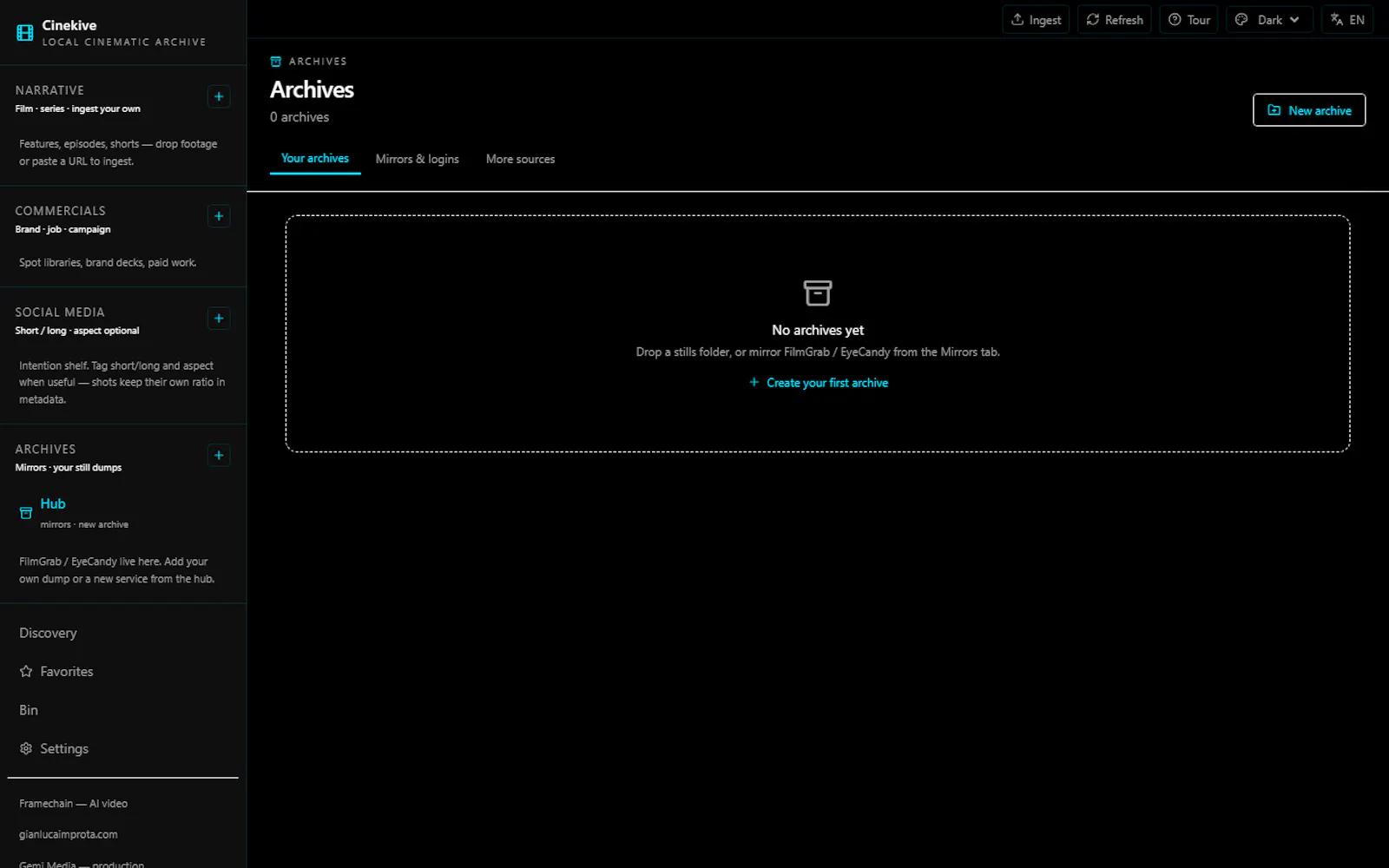The height and width of the screenshot is (868, 1389).
Task: Click plus icon next to Social Media
Action: pos(219,319)
